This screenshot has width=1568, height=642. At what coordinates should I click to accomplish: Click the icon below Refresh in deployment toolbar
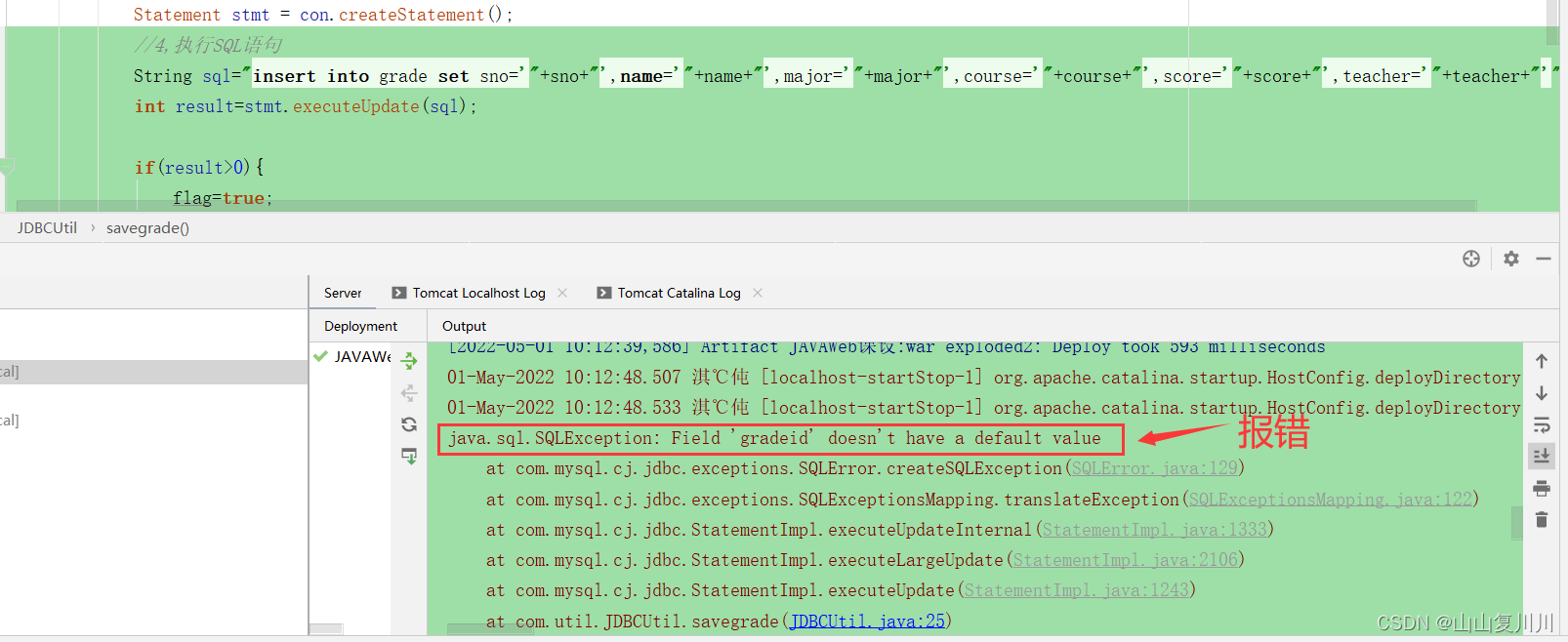tap(409, 456)
